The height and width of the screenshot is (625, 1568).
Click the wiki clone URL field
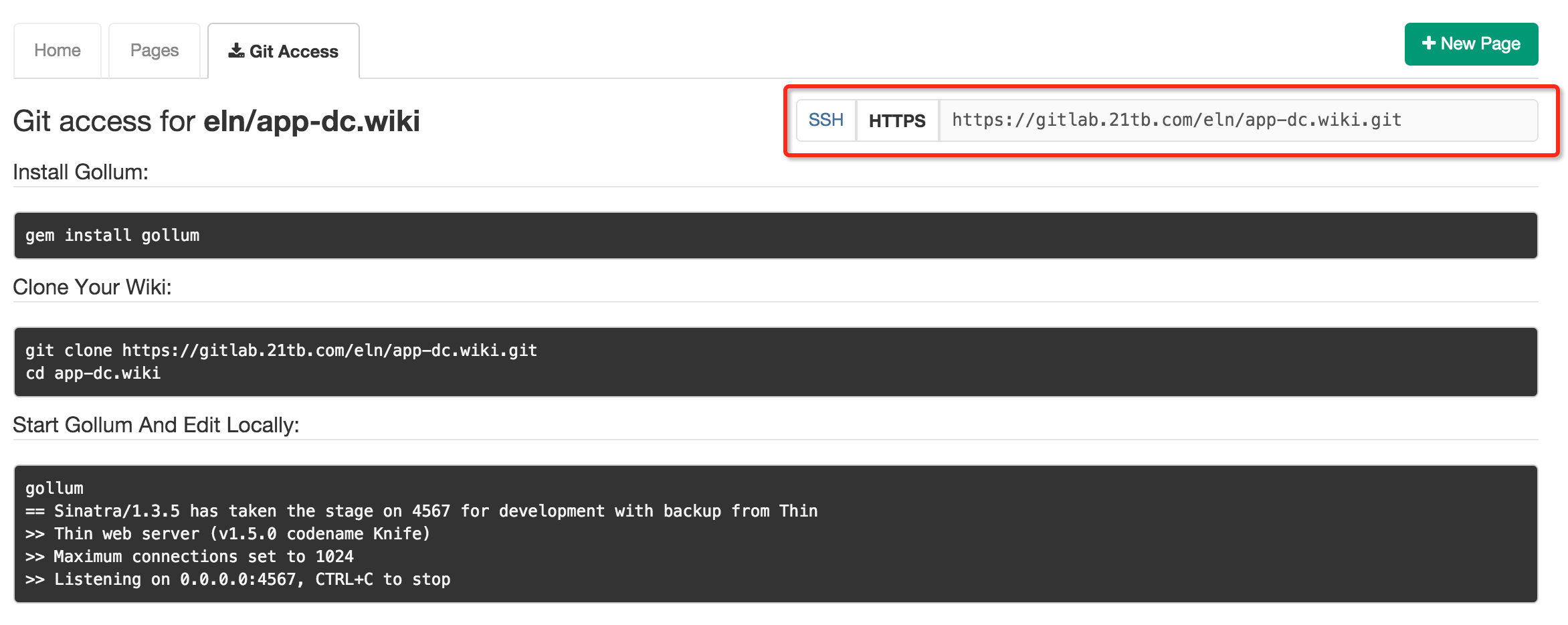click(1238, 120)
